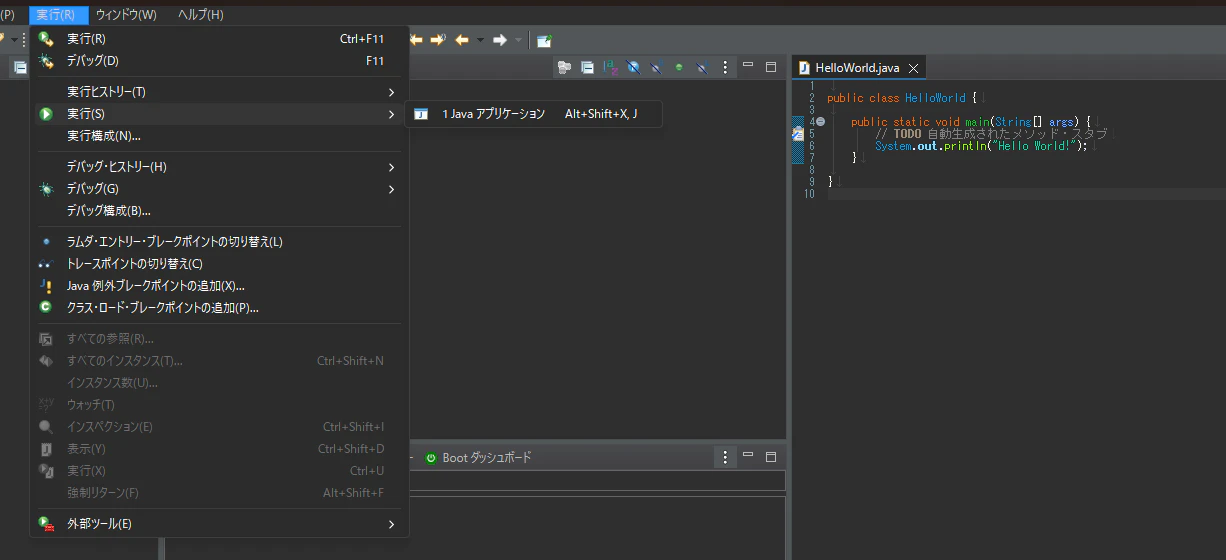Toggle alphabetical sort (az) in outline
Viewport: 1226px width, 560px height.
pyautogui.click(x=610, y=67)
